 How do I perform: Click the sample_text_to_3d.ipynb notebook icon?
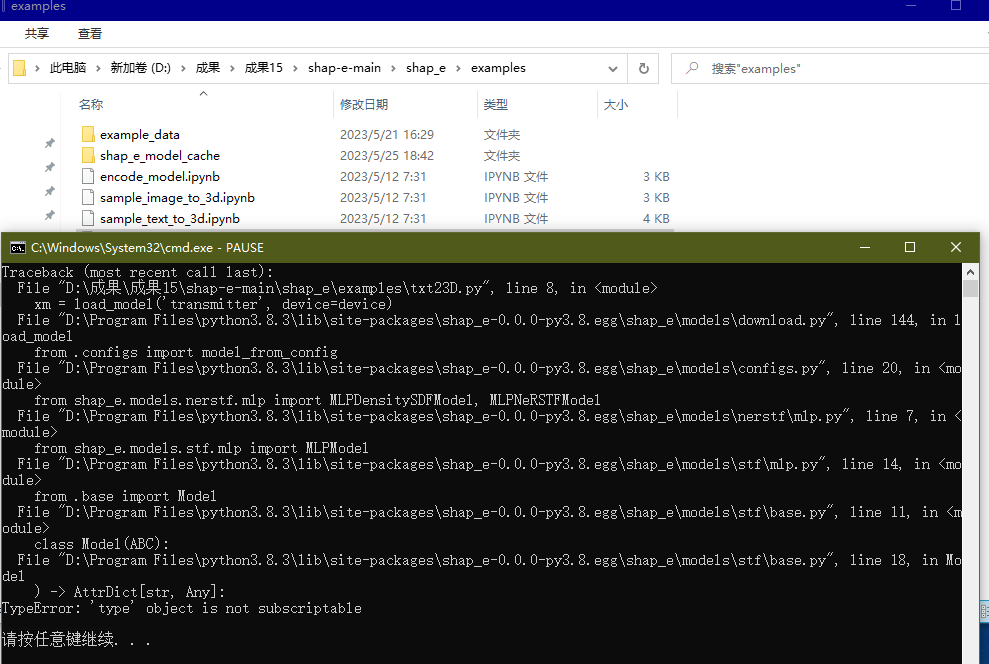point(88,218)
